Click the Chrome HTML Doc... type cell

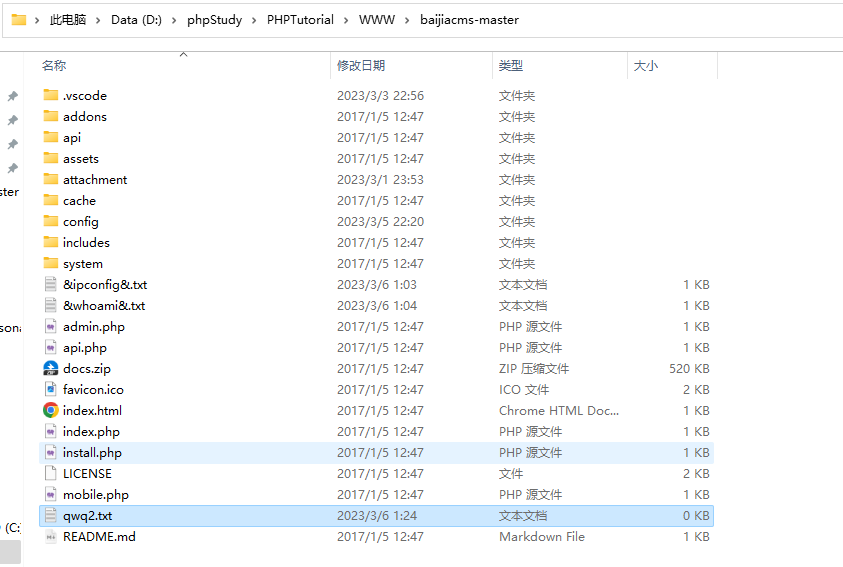(559, 411)
